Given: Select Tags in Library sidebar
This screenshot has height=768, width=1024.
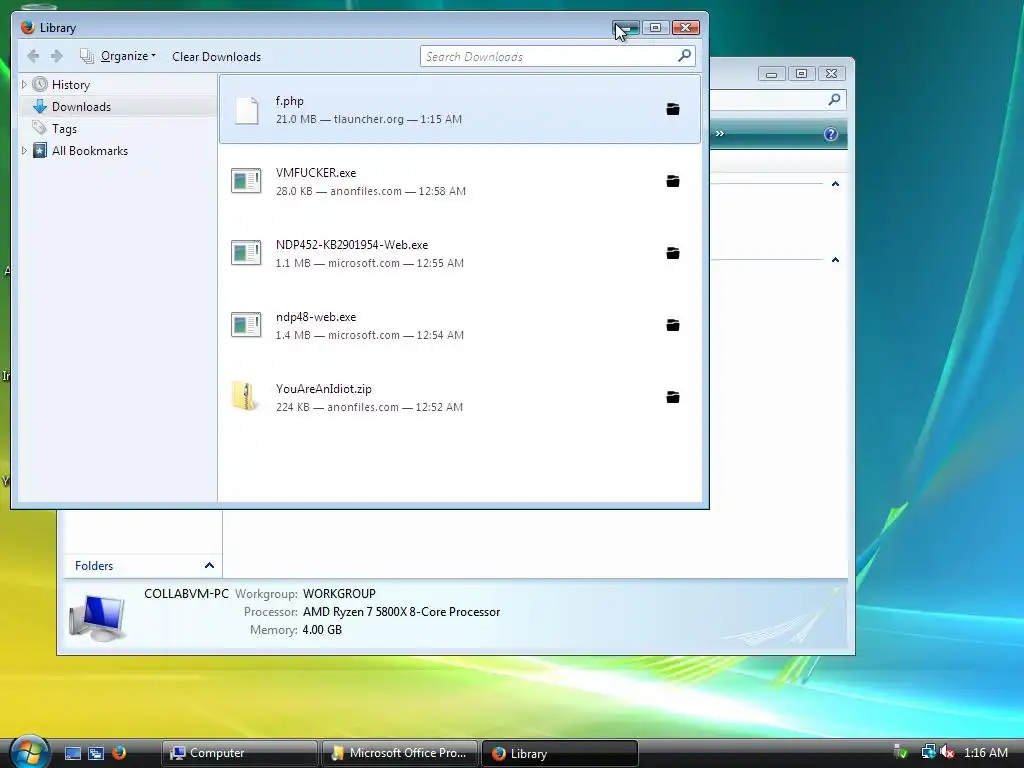Looking at the screenshot, I should click(64, 129).
